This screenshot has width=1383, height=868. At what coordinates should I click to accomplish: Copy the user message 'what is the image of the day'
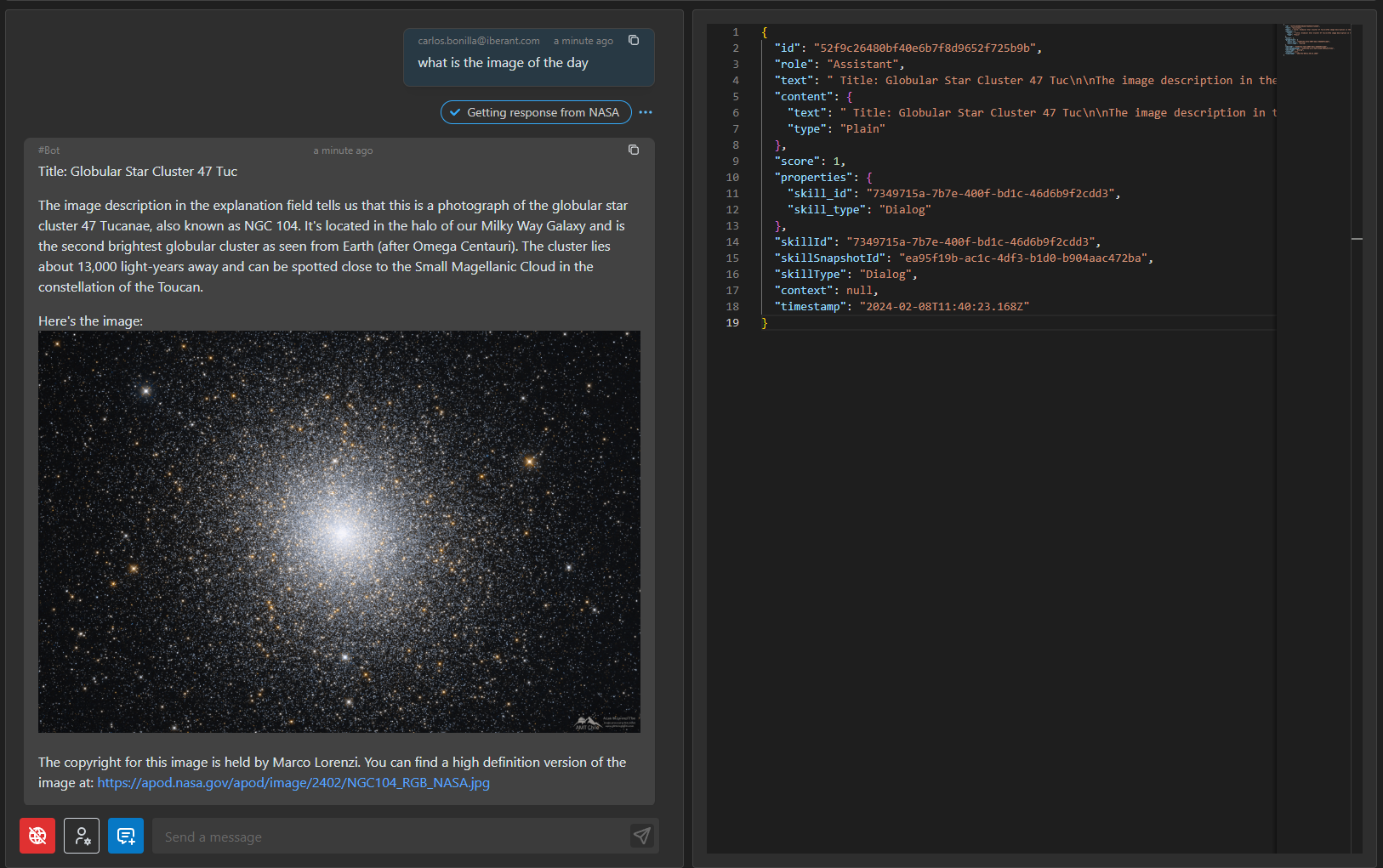click(x=634, y=40)
